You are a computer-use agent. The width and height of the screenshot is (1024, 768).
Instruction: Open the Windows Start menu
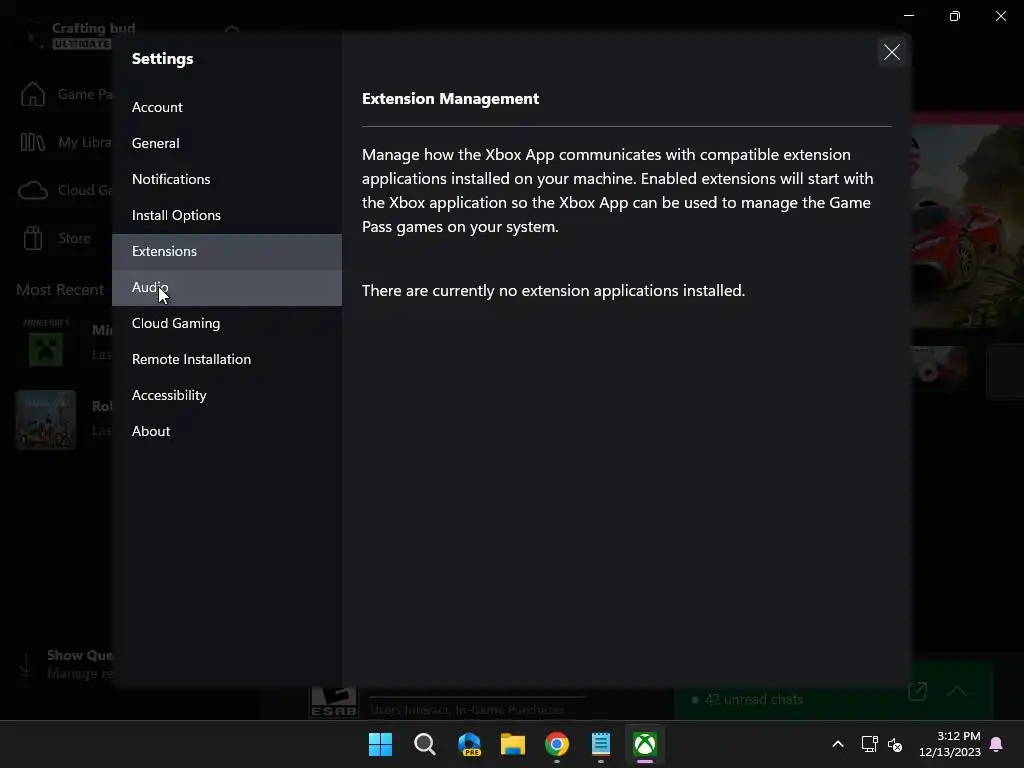(380, 744)
